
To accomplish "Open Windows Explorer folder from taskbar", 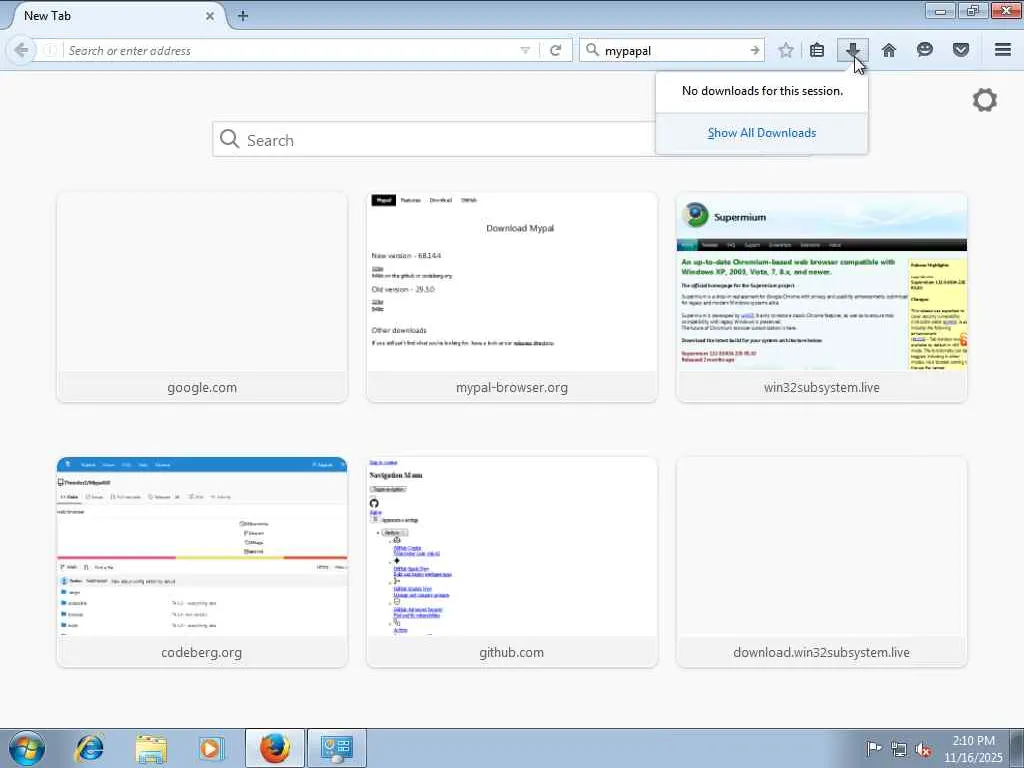I will pos(151,748).
